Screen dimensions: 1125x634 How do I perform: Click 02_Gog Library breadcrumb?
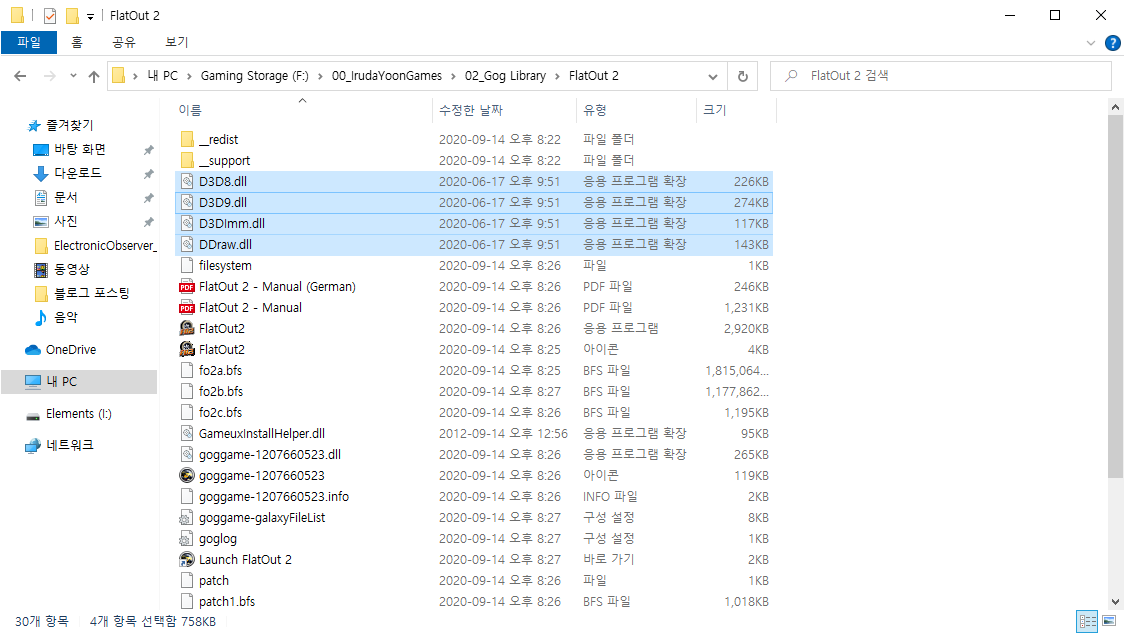click(x=505, y=76)
